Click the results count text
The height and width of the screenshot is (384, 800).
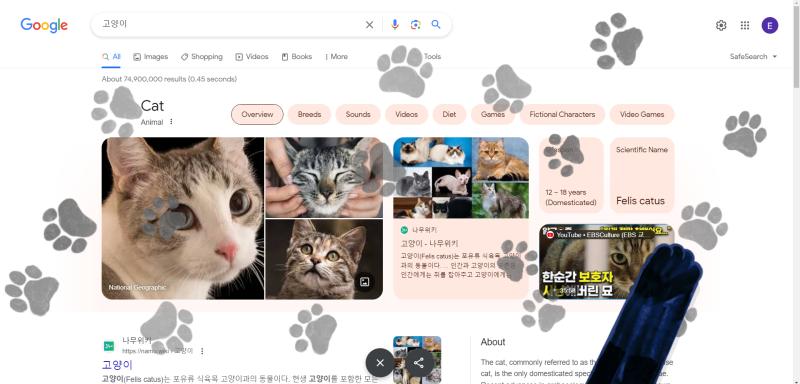(x=169, y=79)
